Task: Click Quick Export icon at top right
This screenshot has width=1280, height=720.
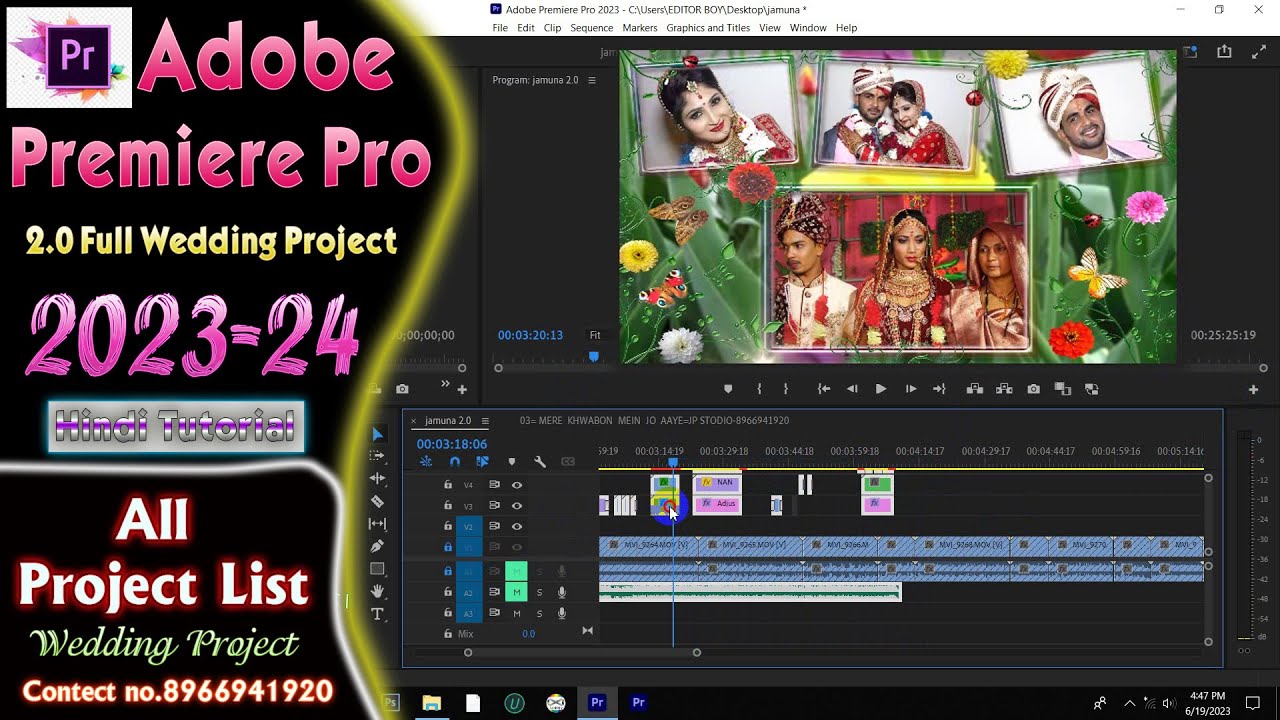Action: click(x=1224, y=52)
